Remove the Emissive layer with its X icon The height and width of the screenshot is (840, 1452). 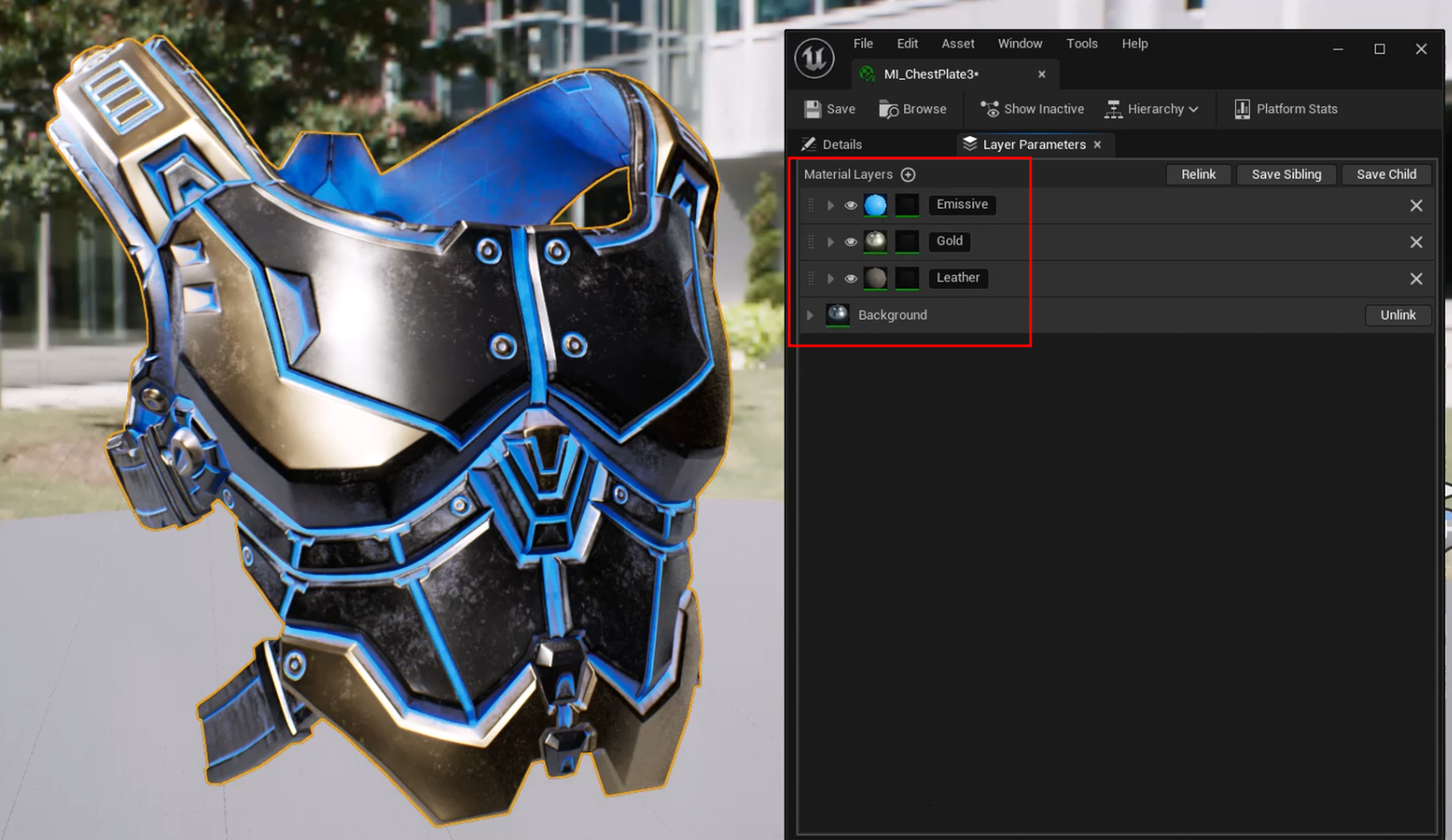coord(1416,205)
